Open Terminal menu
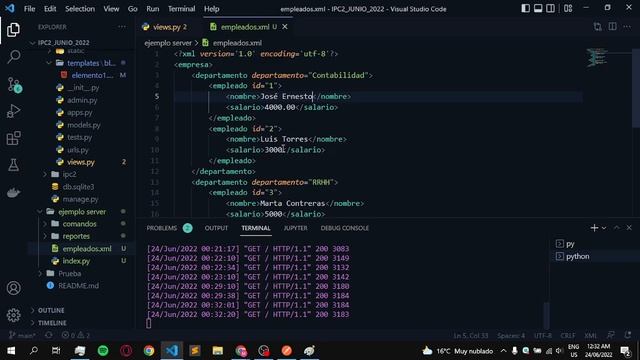Image resolution: width=640 pixels, height=360 pixels. pos(181,9)
